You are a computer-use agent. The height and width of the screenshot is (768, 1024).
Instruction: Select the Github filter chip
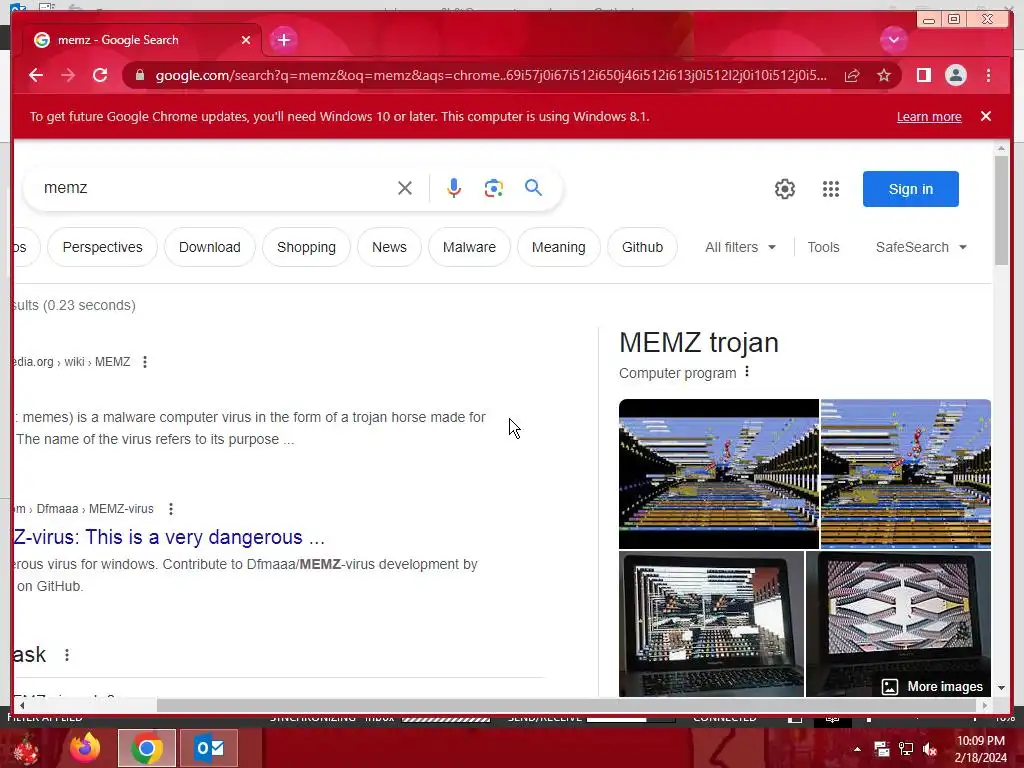pyautogui.click(x=642, y=247)
